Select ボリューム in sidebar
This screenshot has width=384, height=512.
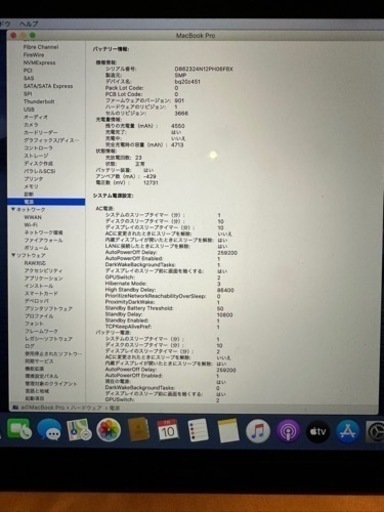[x=36, y=248]
